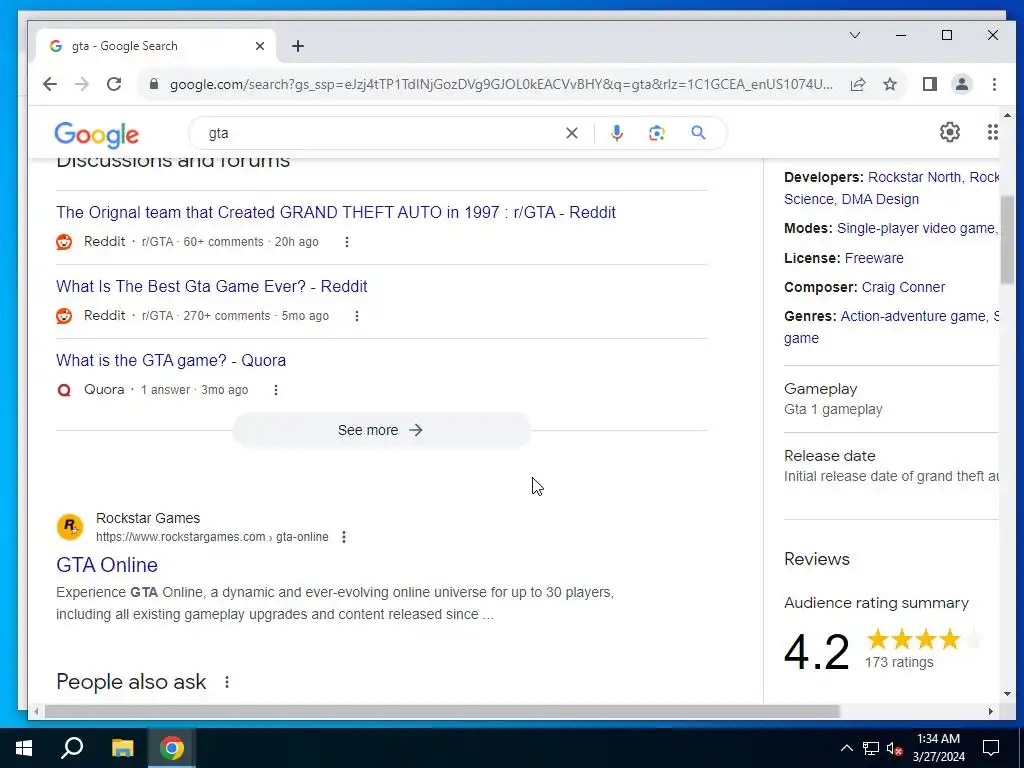Image resolution: width=1024 pixels, height=768 pixels.
Task: Click the vertical scrollbar down arrow
Action: click(1007, 694)
